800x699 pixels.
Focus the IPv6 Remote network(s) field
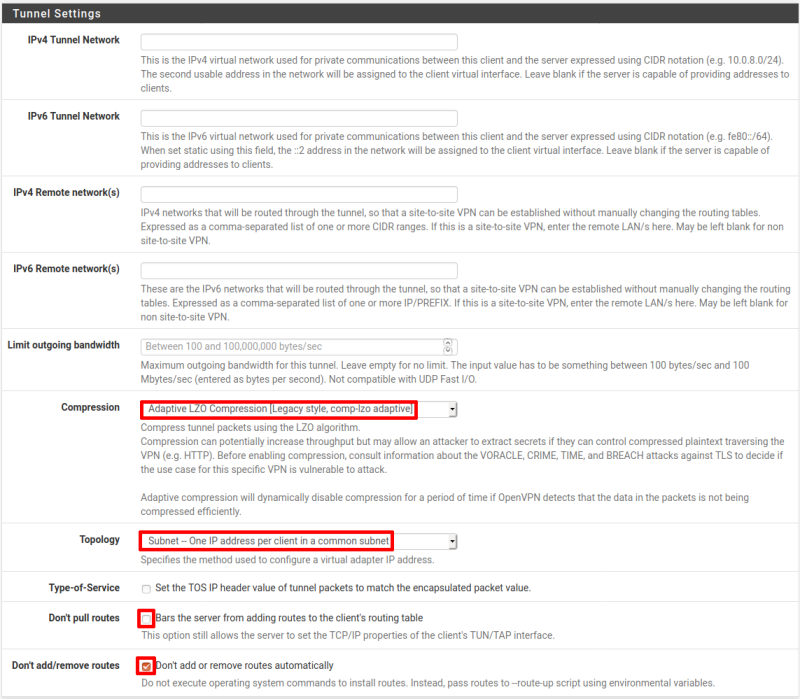(299, 270)
